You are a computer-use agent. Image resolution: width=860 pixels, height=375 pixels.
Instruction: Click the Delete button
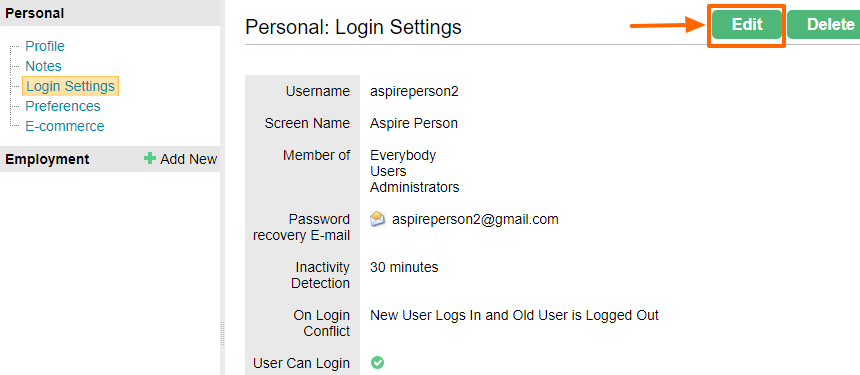(x=824, y=25)
